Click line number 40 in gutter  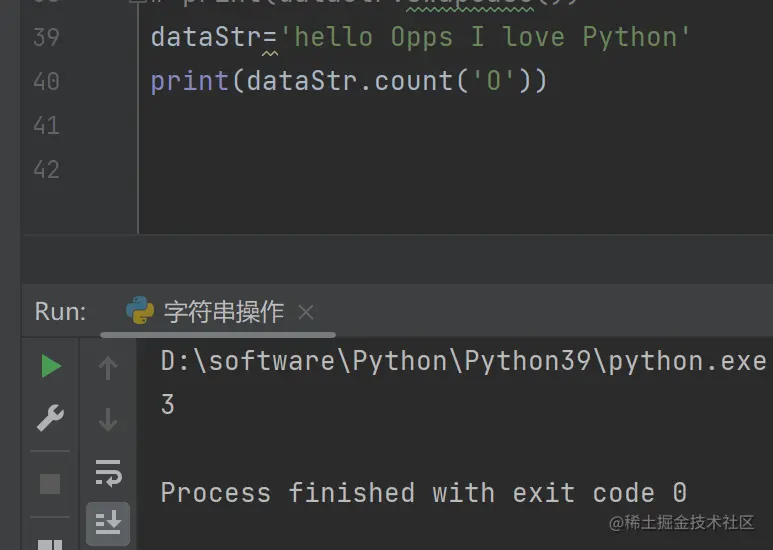point(46,81)
